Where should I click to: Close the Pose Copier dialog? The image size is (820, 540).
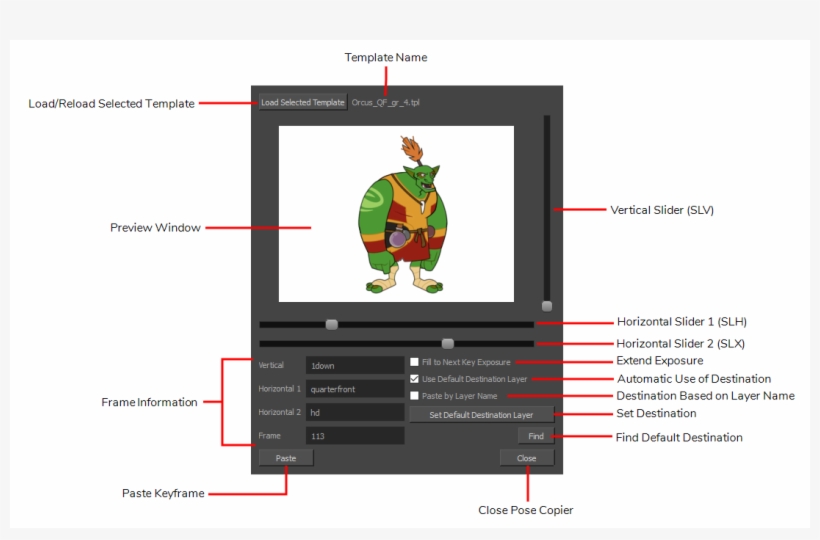coord(527,458)
